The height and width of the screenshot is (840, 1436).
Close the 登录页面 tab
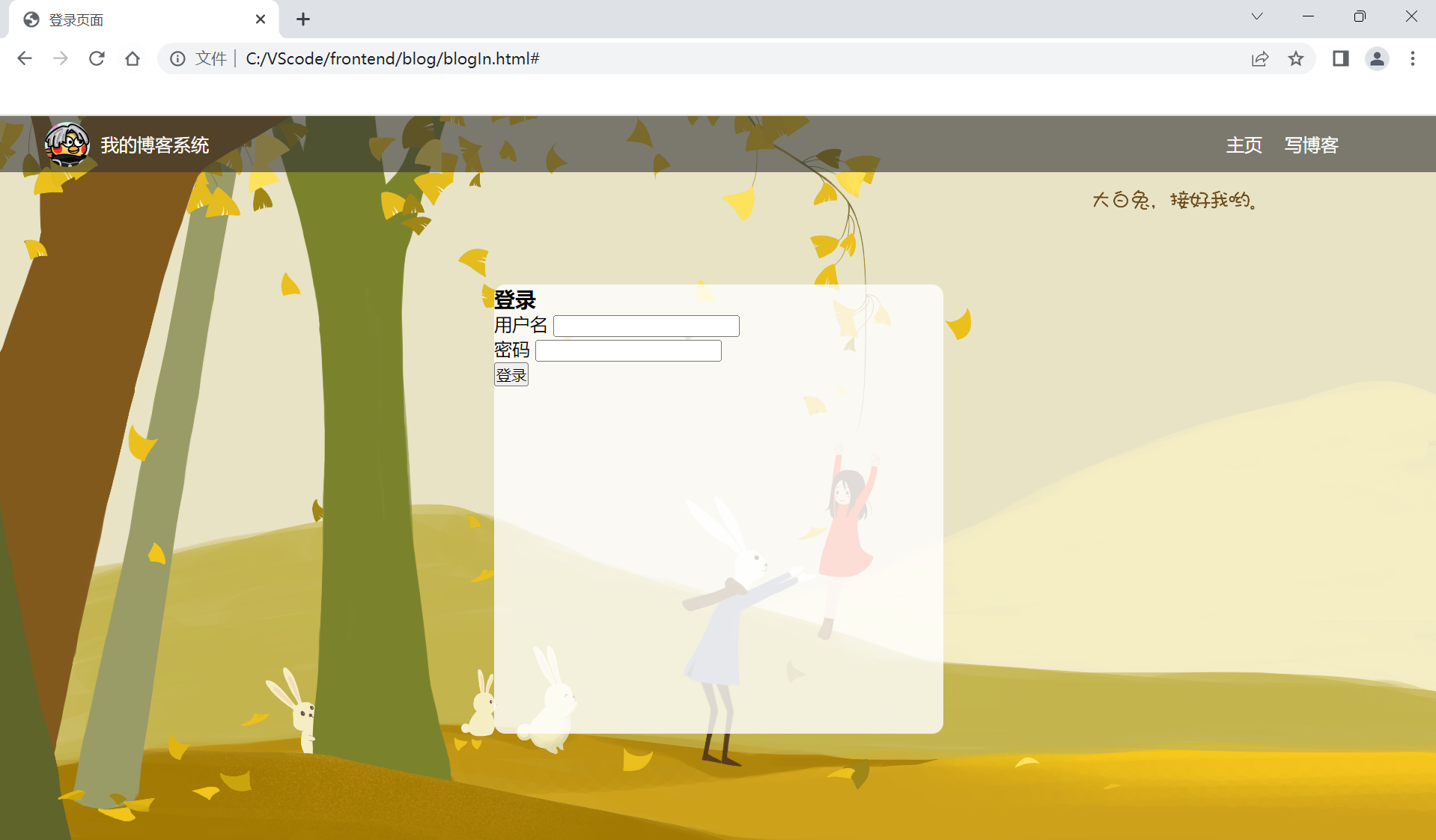[261, 19]
